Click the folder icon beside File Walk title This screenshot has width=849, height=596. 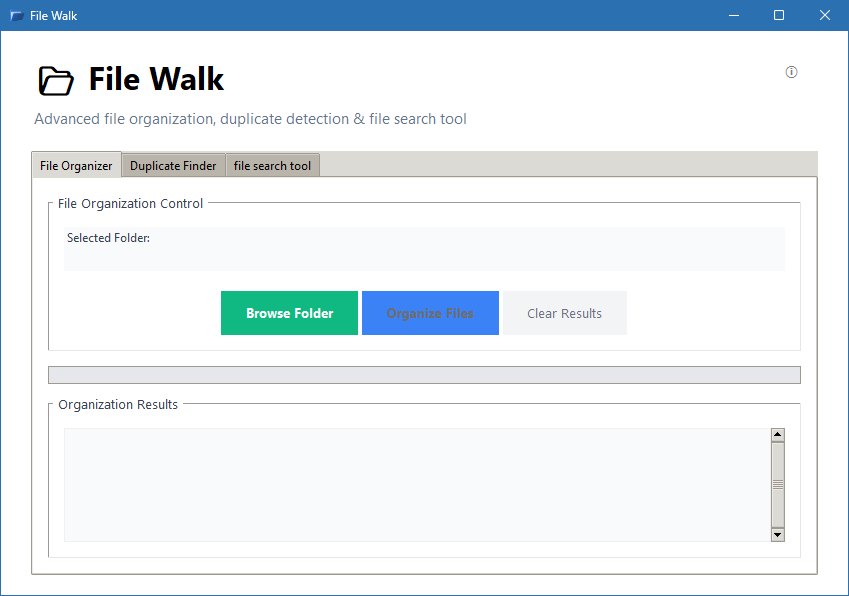tap(55, 80)
